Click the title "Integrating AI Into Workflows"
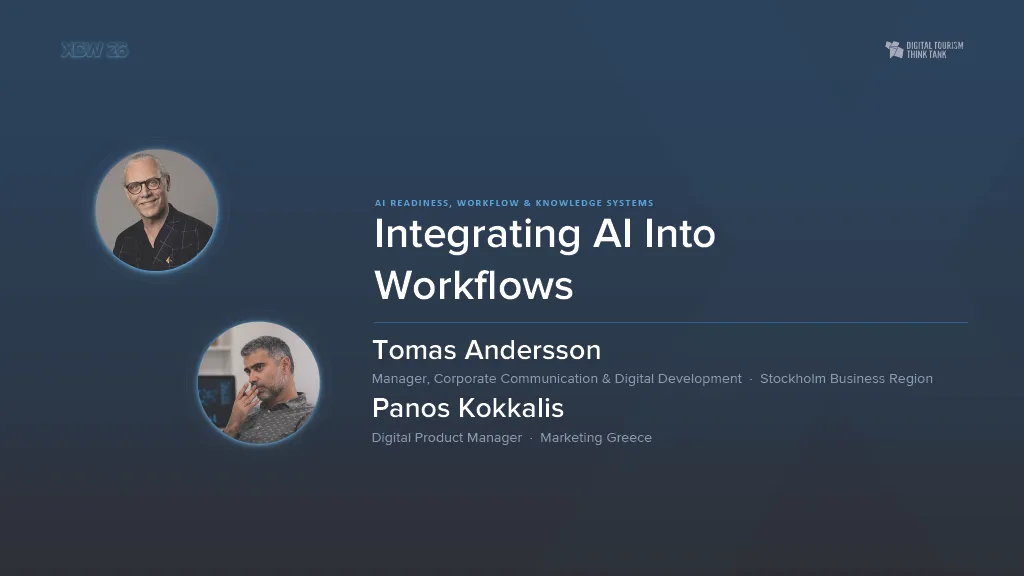The height and width of the screenshot is (576, 1024). point(545,259)
